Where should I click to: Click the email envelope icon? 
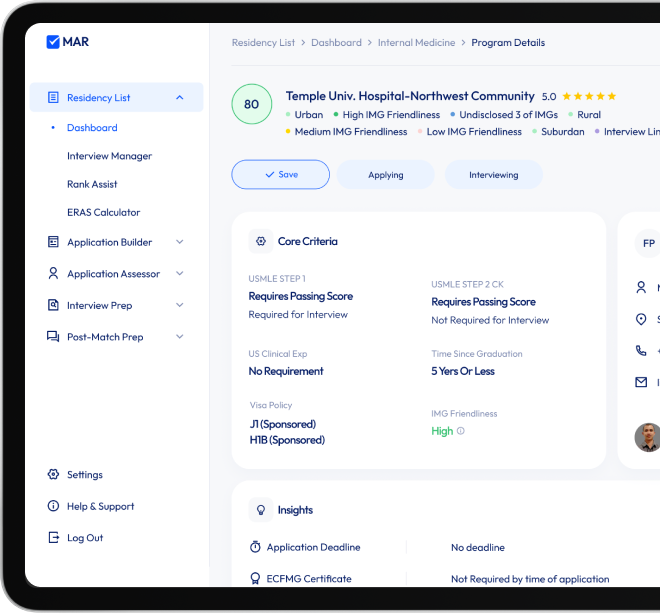pos(641,382)
